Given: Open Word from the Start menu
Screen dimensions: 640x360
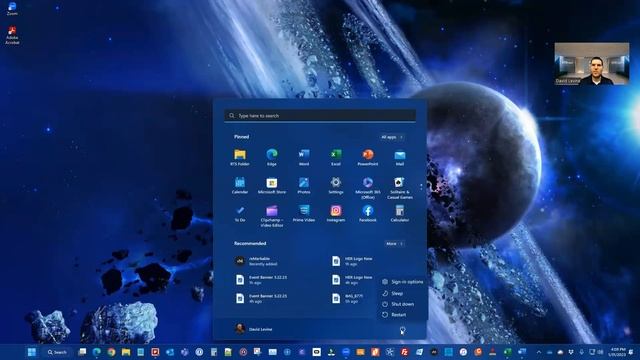Looking at the screenshot, I should 304,157.
